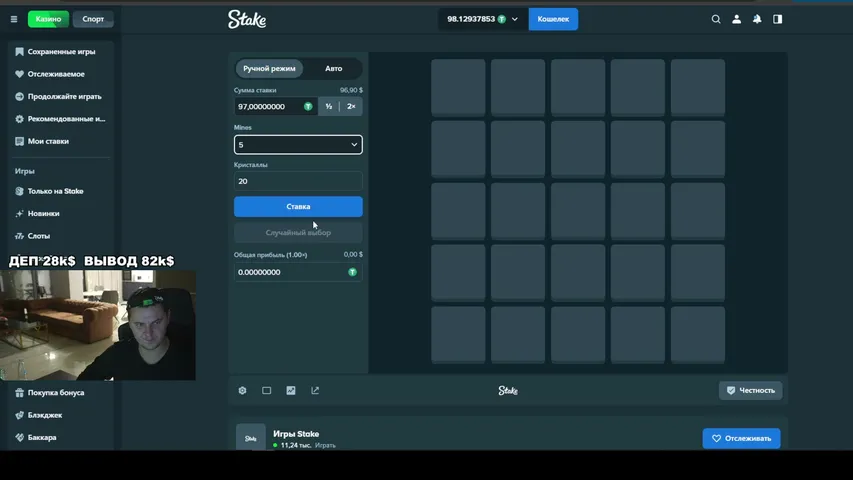Place bet with Ставка button
Image resolution: width=853 pixels, height=480 pixels.
point(298,207)
